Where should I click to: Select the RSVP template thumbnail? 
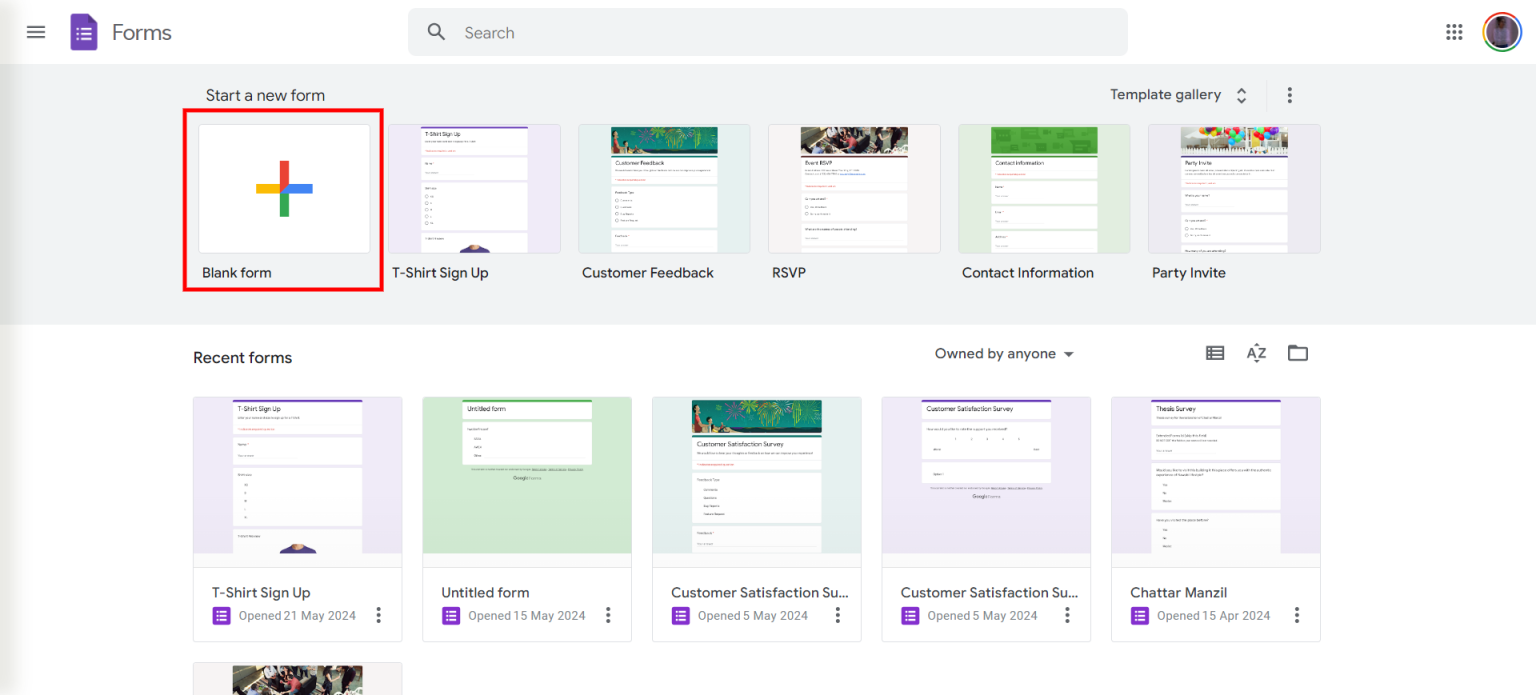[x=854, y=189]
